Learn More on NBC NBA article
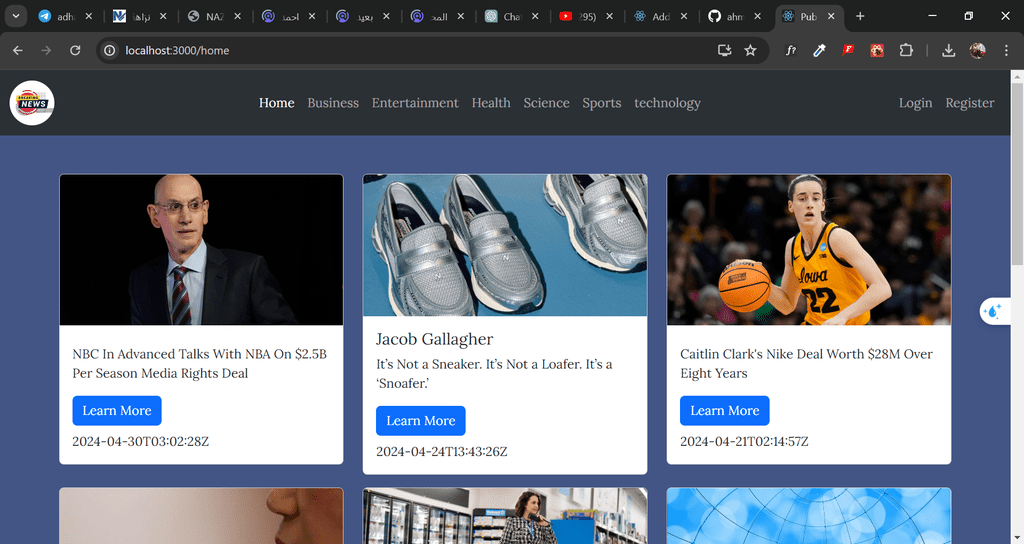This screenshot has height=544, width=1024. tap(117, 411)
